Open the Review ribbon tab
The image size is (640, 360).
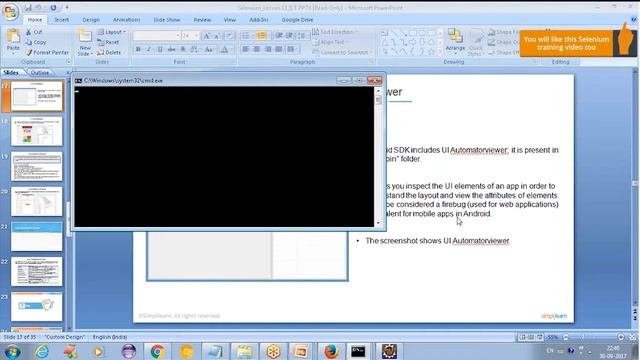pos(202,20)
